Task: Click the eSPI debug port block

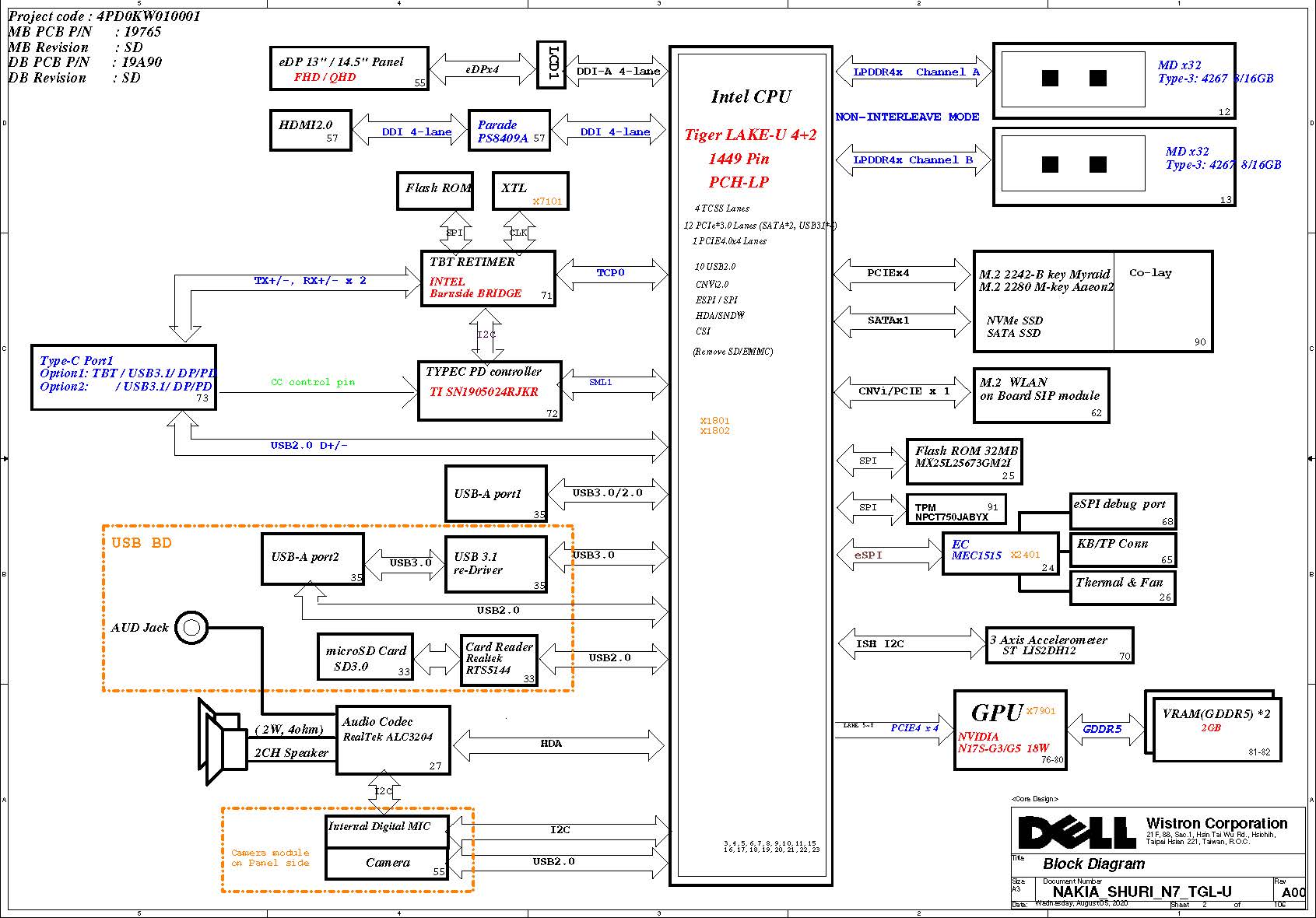Action: (x=1123, y=511)
